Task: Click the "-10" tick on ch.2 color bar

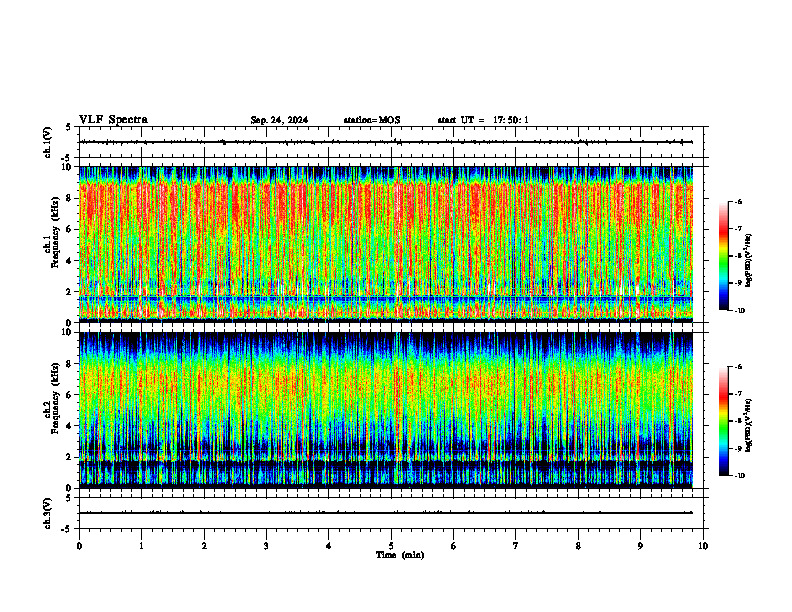Action: 740,476
